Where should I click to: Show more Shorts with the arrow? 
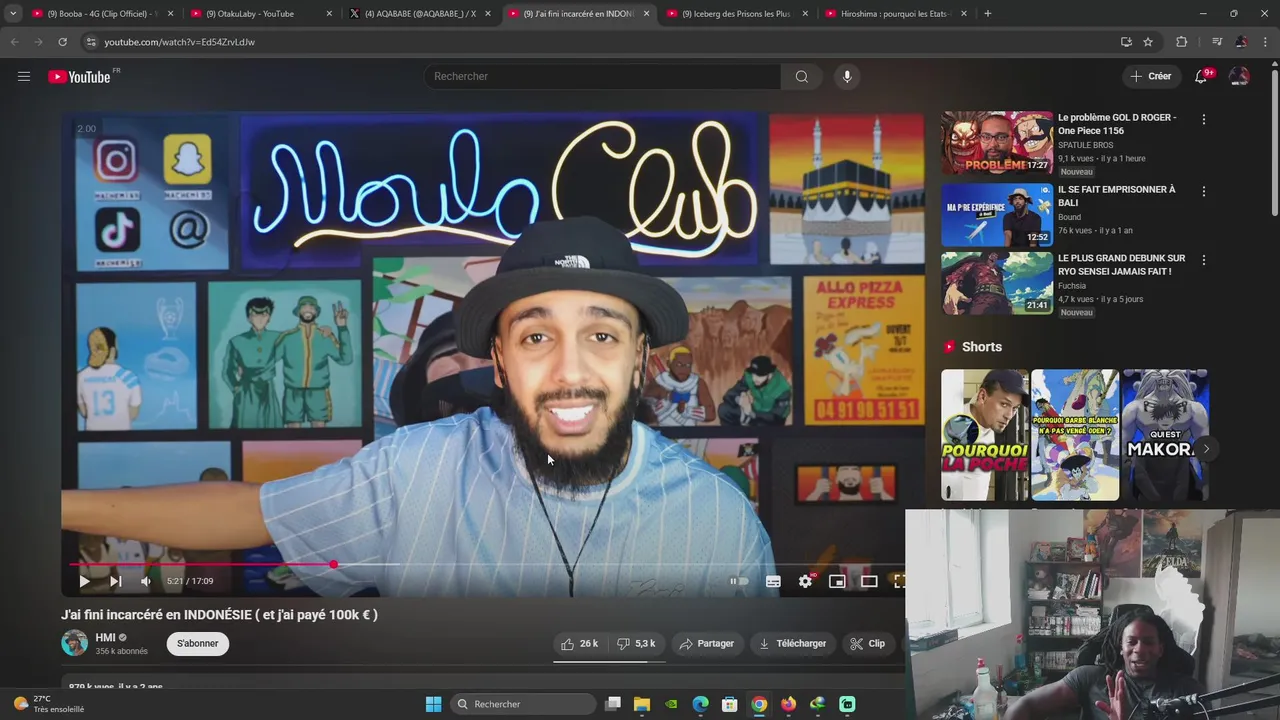(1206, 449)
